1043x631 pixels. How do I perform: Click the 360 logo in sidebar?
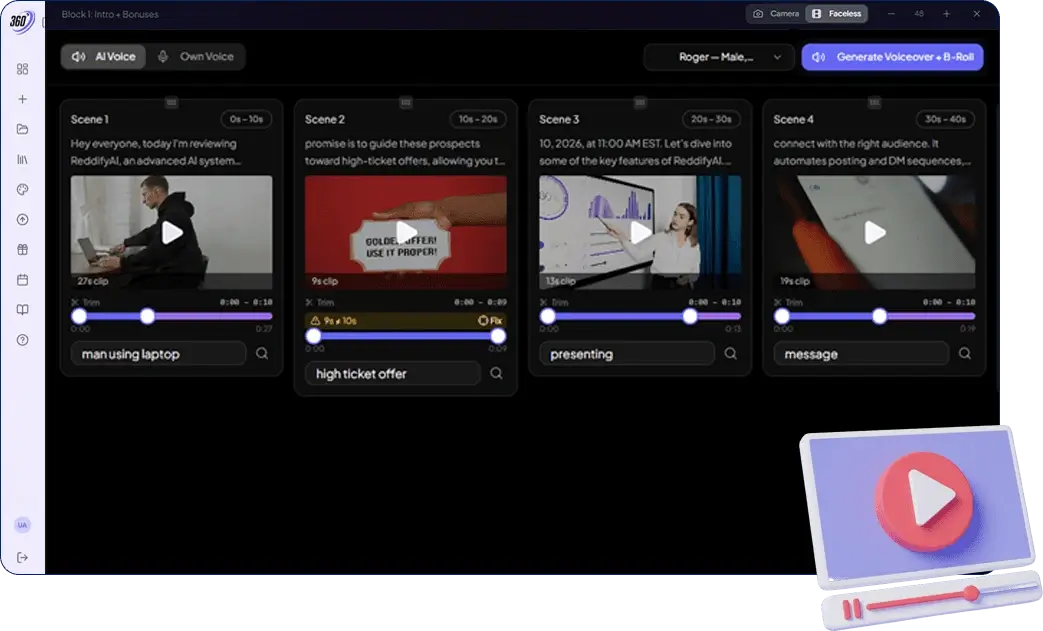[x=21, y=22]
